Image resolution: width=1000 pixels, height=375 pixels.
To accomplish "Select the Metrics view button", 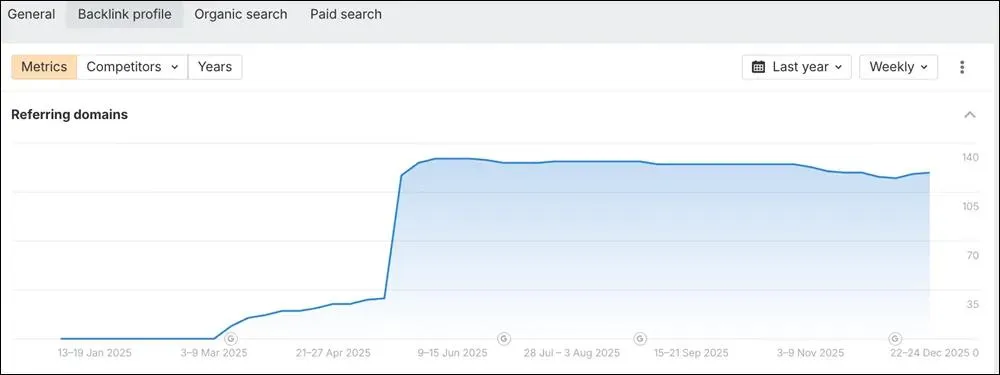I will coord(44,67).
